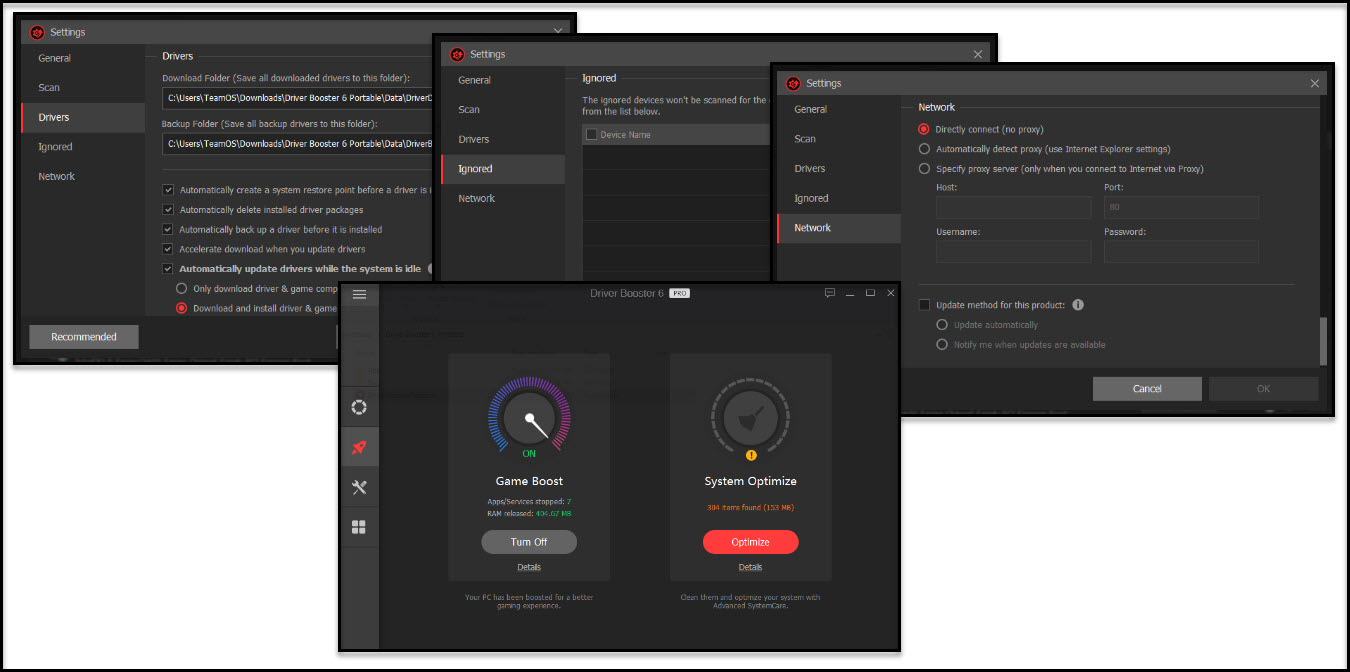
Task: Enable Update method for this product checkbox
Action: pyautogui.click(x=924, y=305)
